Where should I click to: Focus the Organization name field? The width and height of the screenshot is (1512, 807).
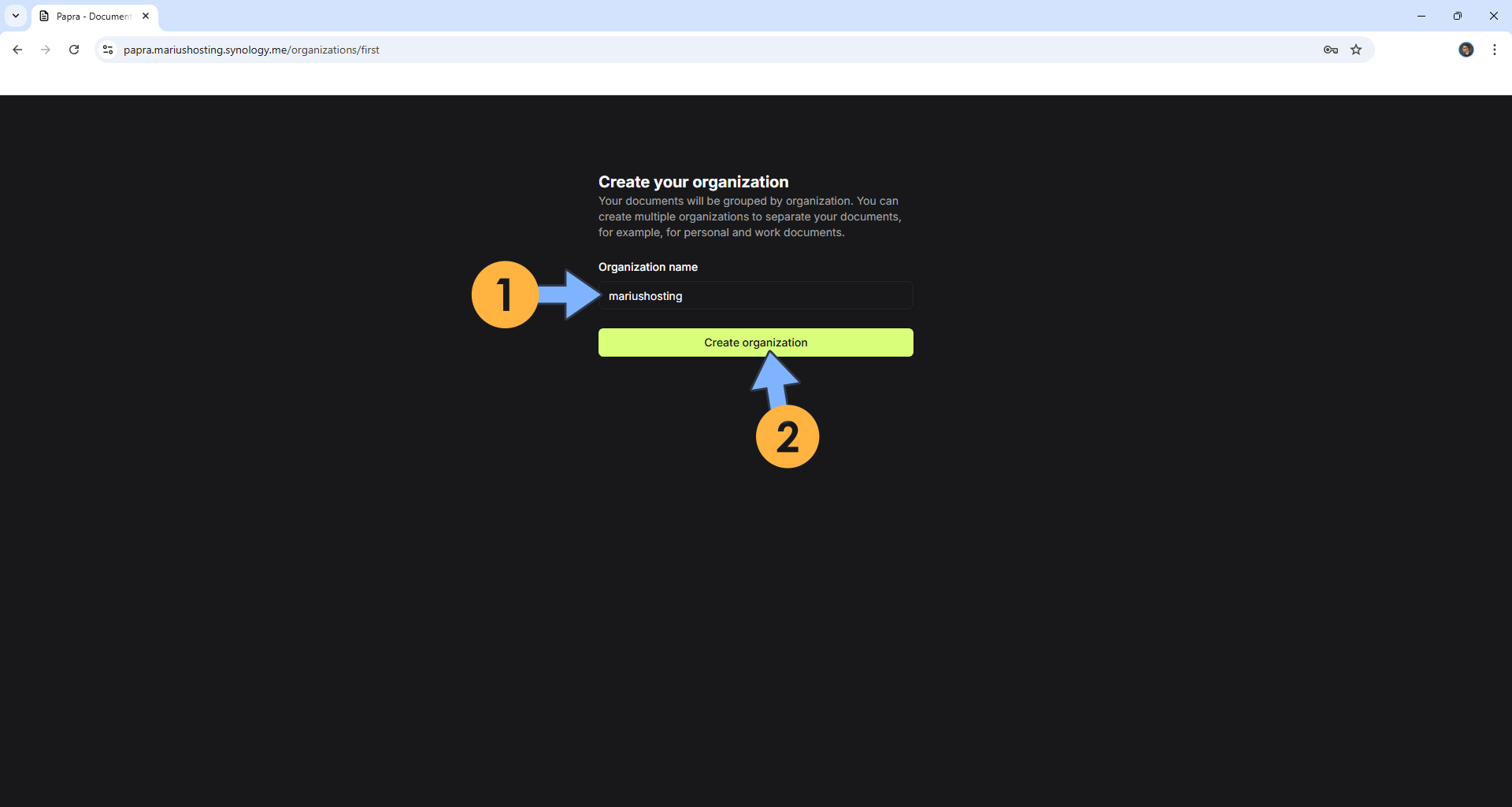tap(755, 296)
